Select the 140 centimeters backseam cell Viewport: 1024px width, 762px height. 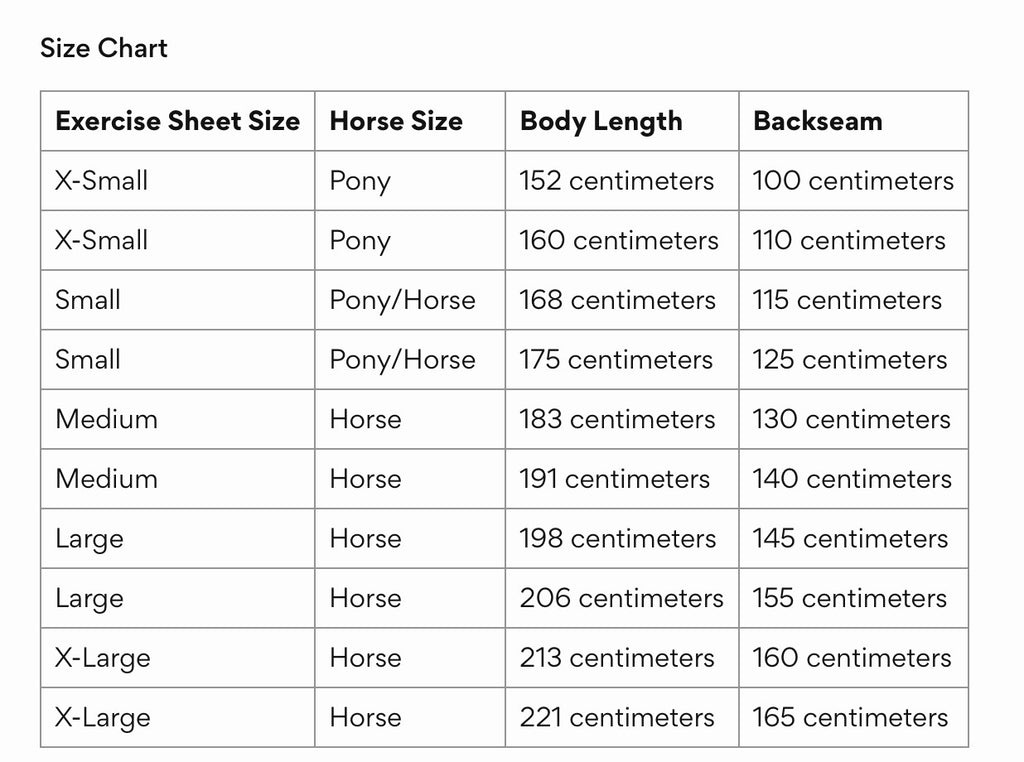tap(854, 479)
